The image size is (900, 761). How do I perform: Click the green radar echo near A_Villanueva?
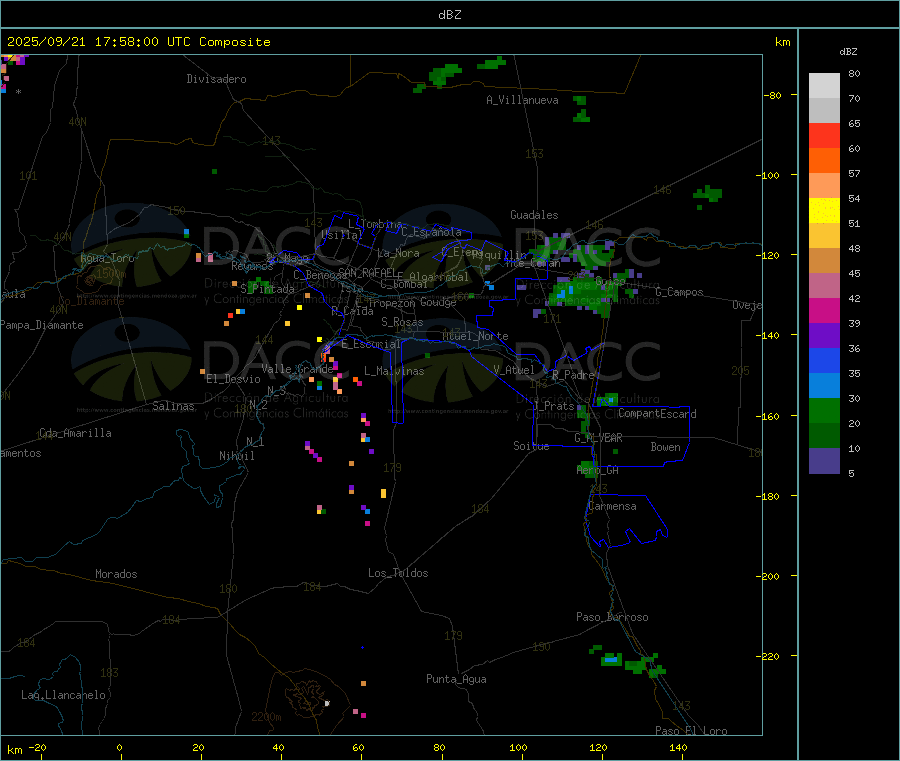pyautogui.click(x=581, y=109)
